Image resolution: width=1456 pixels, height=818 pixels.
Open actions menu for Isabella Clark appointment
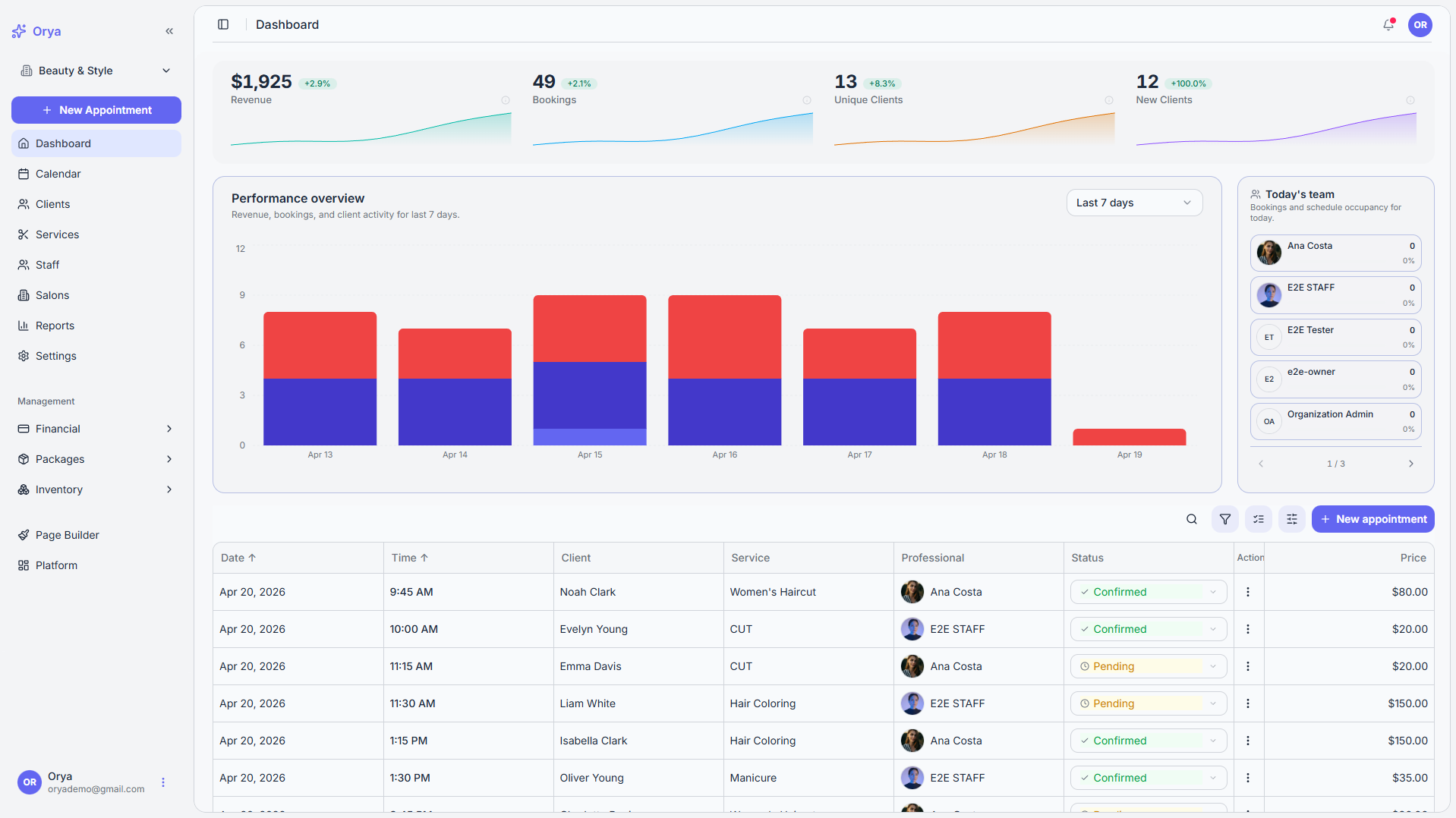point(1248,741)
